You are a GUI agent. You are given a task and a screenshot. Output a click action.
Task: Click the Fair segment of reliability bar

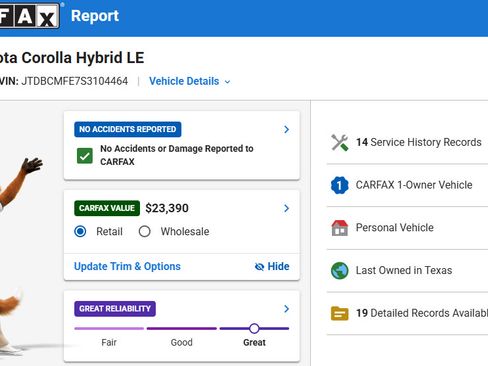109,328
